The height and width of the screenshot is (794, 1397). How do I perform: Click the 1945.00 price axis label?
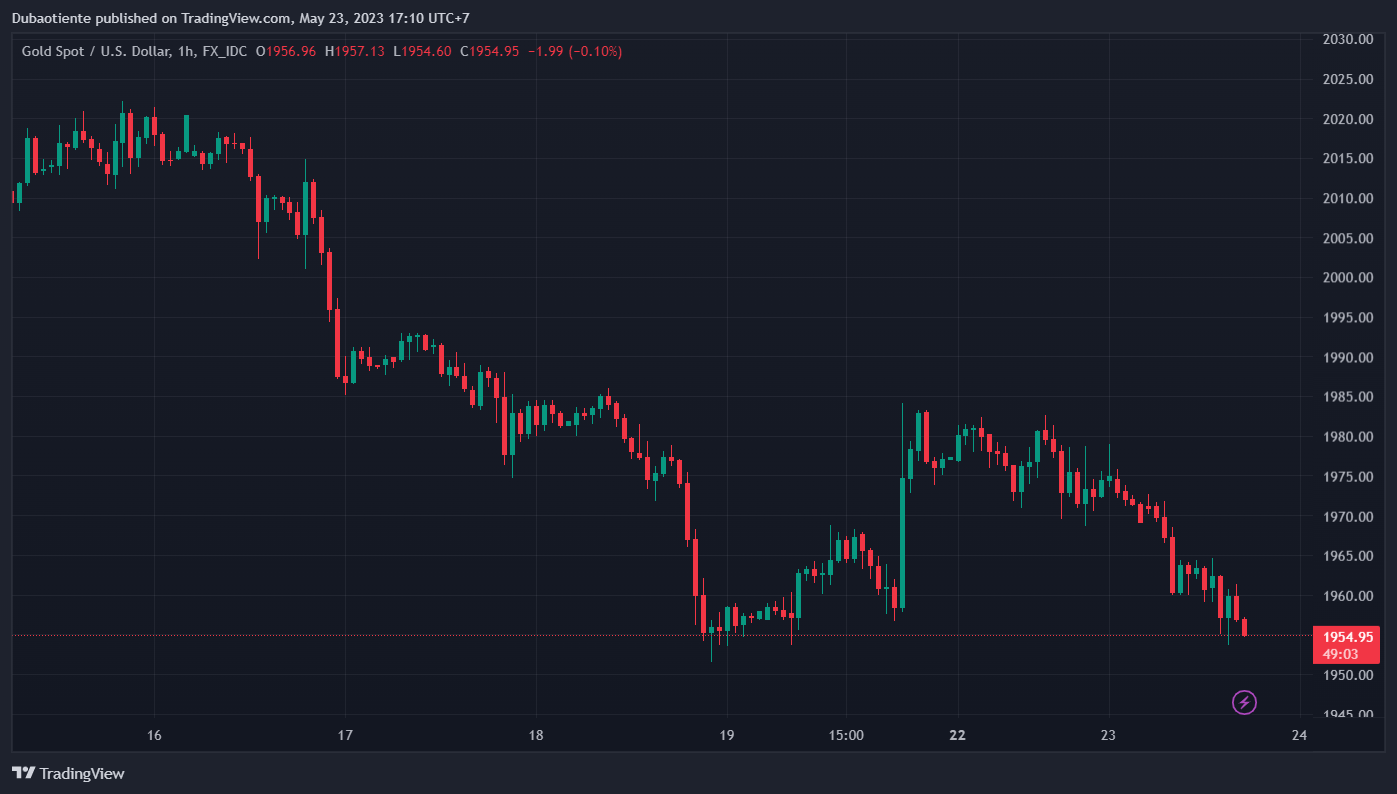pos(1346,714)
